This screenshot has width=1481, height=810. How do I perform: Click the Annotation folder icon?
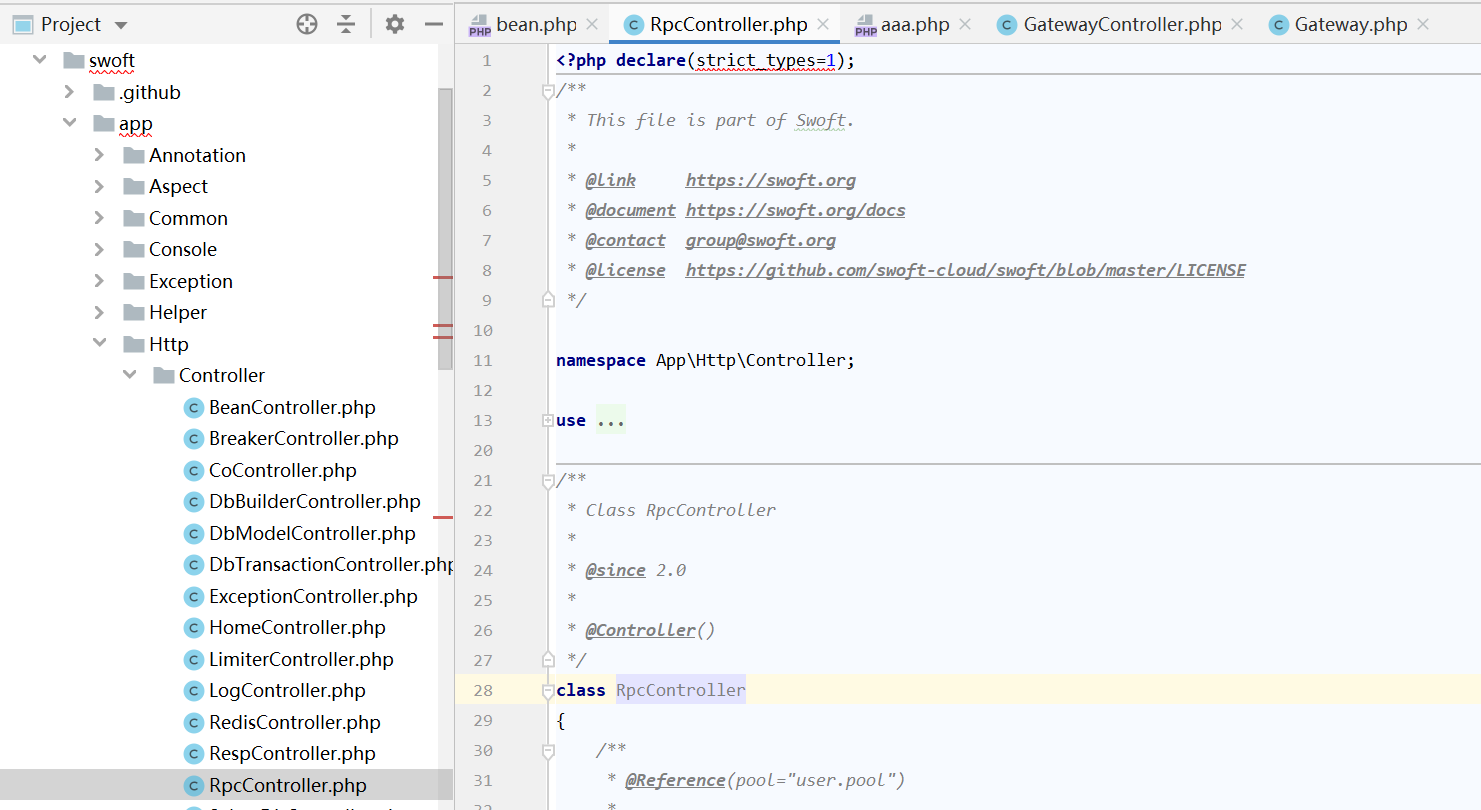[133, 155]
